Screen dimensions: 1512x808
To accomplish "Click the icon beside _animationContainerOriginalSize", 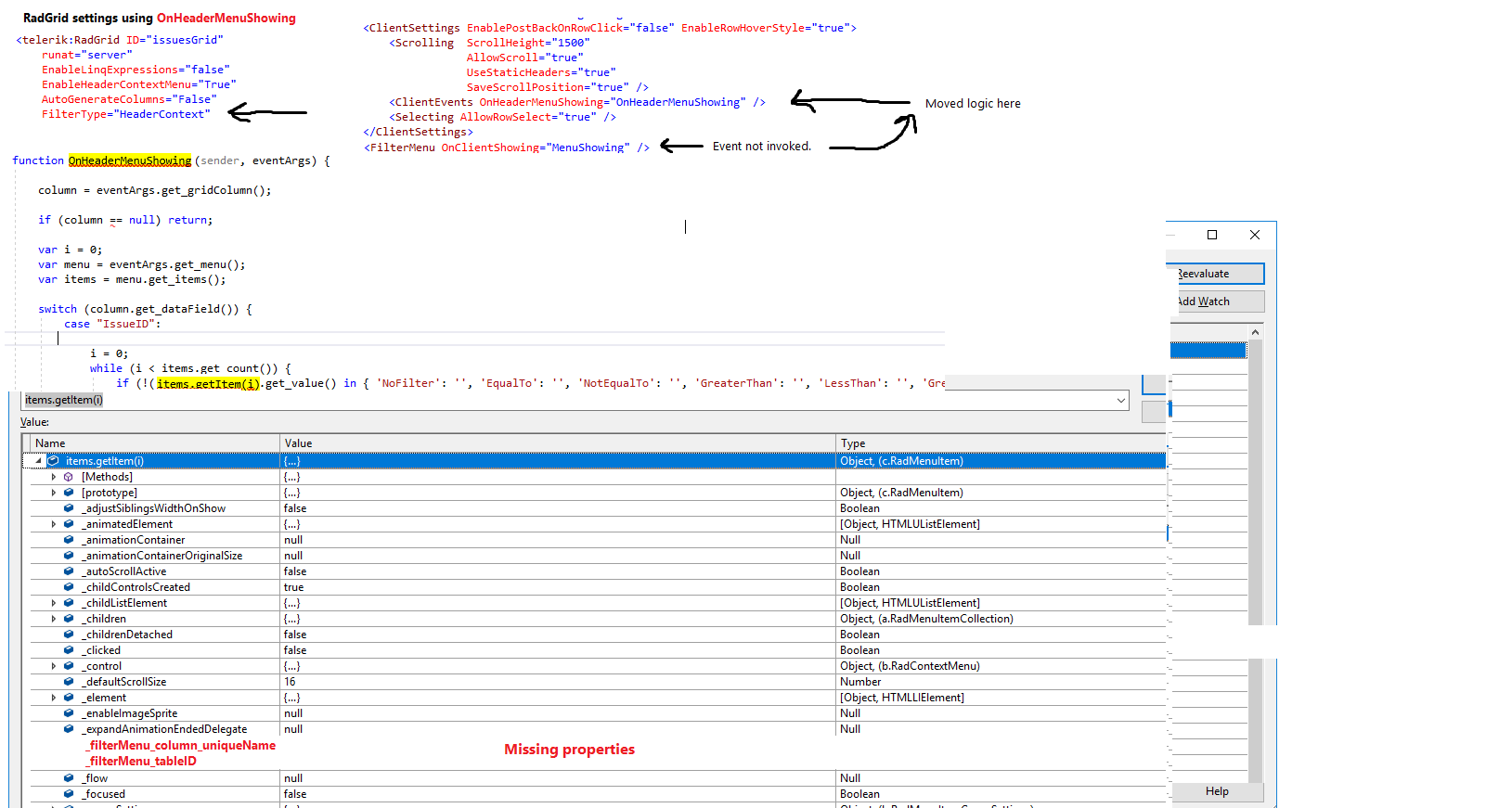I will [69, 556].
